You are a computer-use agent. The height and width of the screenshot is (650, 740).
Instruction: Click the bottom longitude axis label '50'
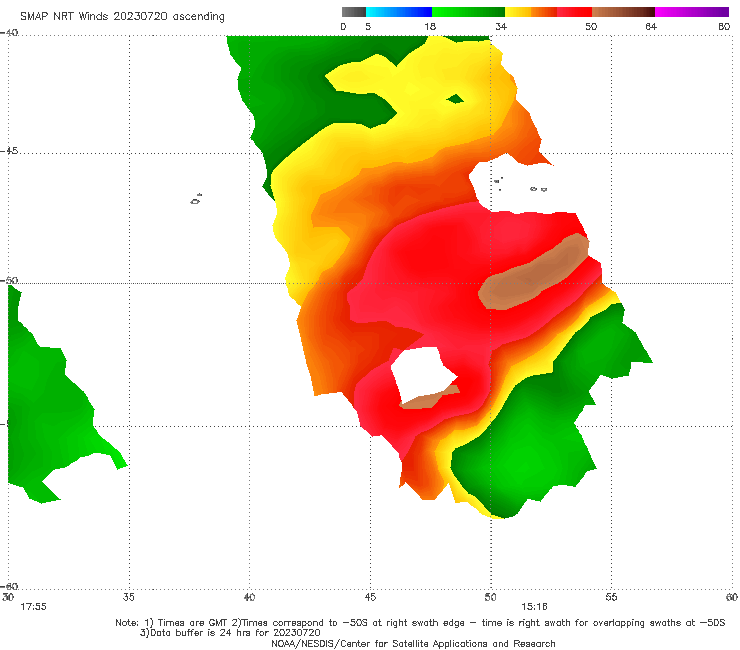click(x=490, y=598)
